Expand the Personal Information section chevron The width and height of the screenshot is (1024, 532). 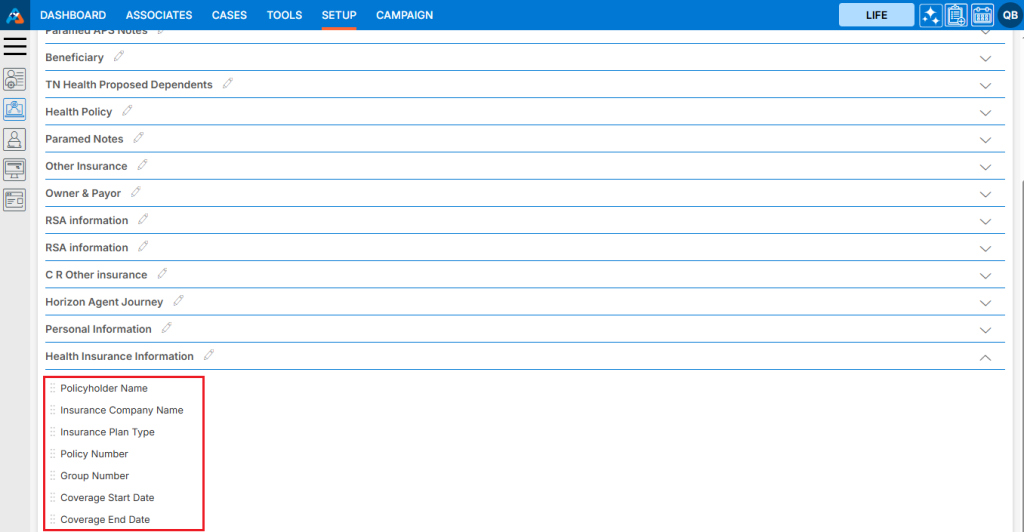point(985,329)
